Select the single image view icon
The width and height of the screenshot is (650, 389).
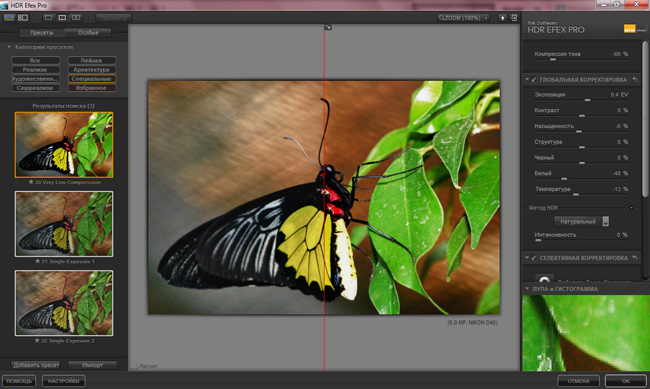[x=49, y=17]
